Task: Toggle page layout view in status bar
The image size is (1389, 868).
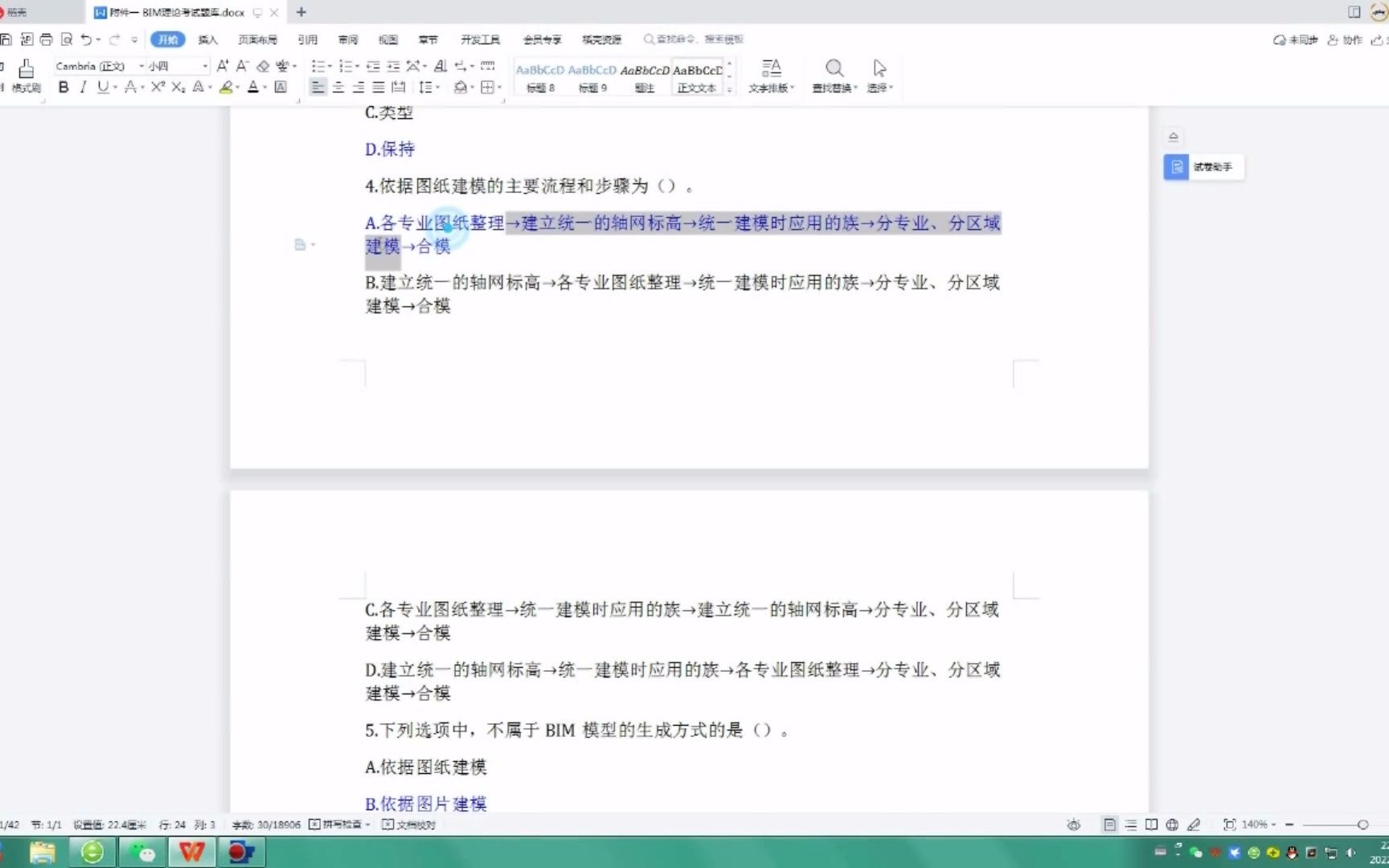Action: click(1109, 825)
